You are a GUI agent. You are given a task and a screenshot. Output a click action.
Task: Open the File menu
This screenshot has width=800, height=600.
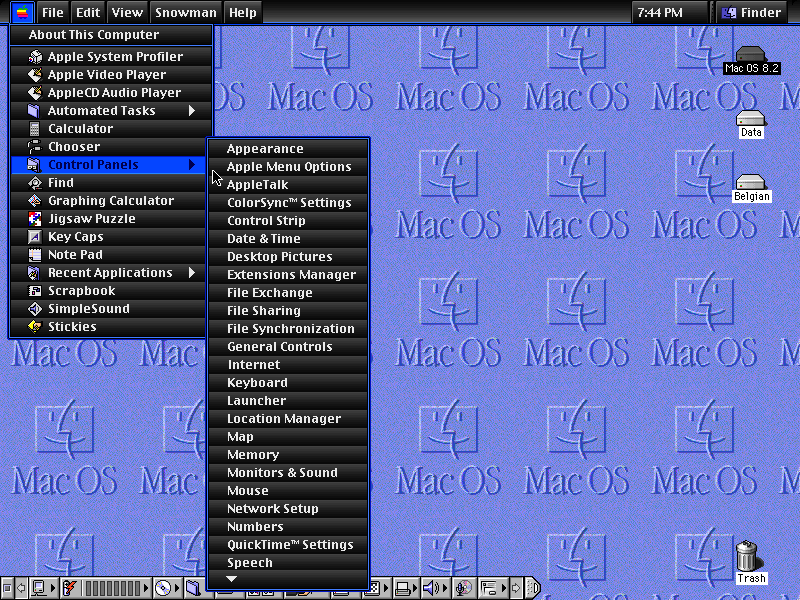[x=53, y=12]
